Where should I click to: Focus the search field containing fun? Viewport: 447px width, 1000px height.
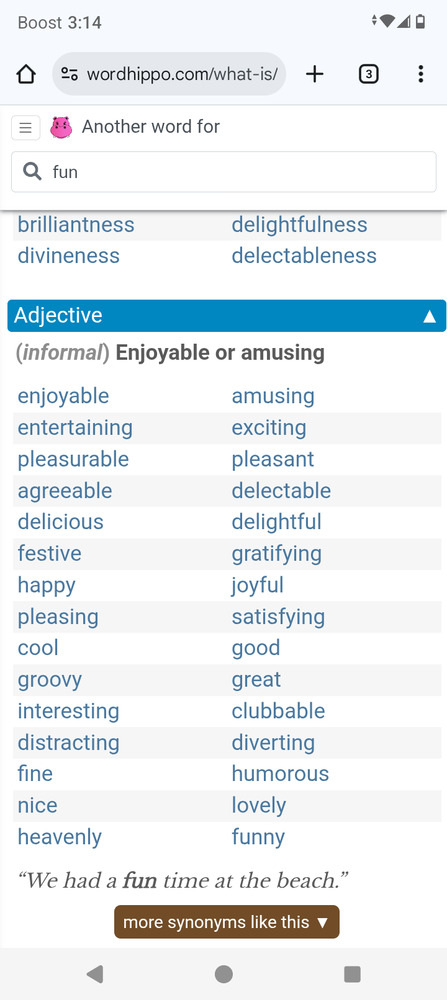click(x=224, y=172)
